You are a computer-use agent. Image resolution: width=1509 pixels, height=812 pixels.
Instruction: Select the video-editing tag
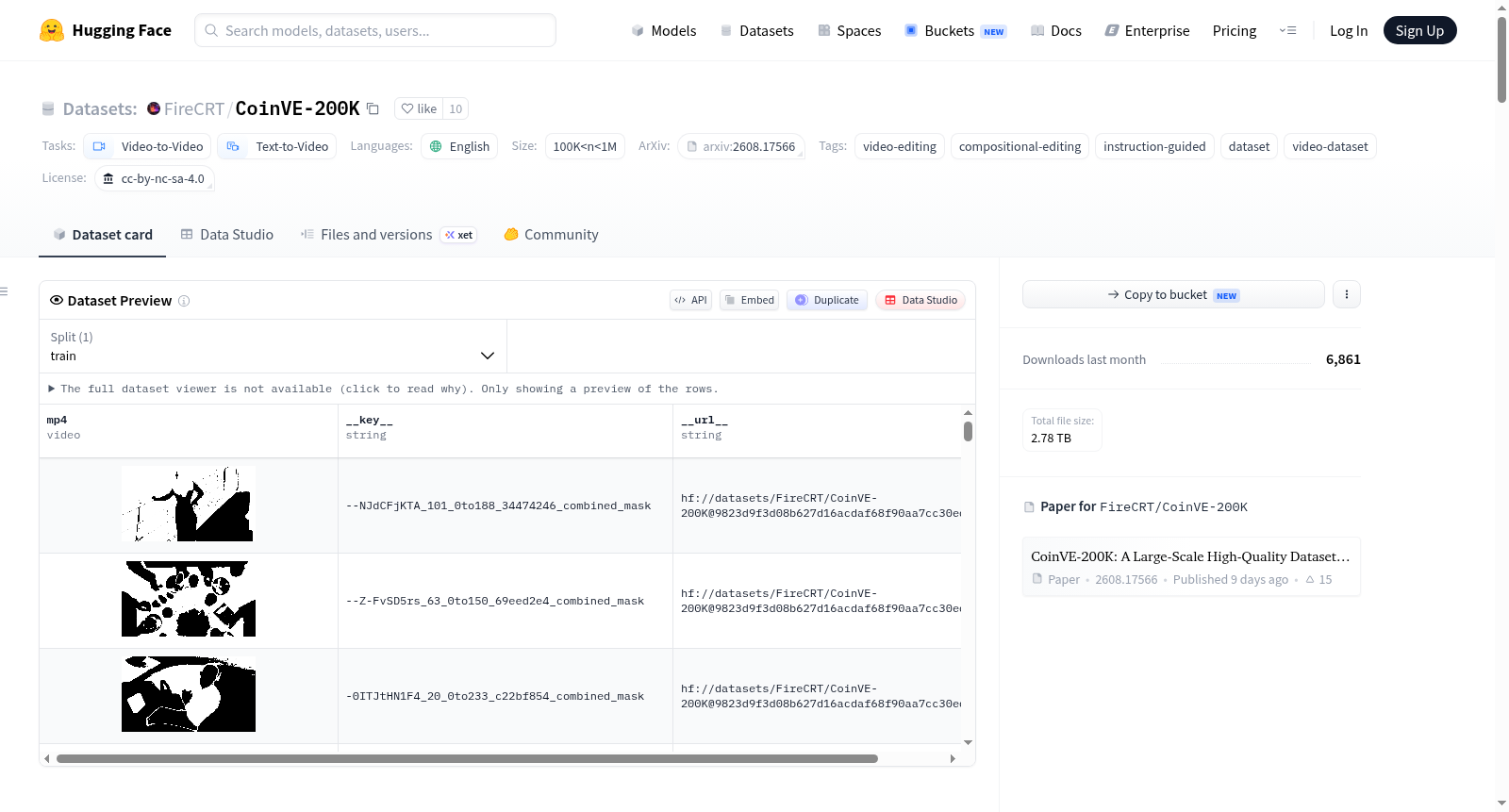tap(900, 146)
